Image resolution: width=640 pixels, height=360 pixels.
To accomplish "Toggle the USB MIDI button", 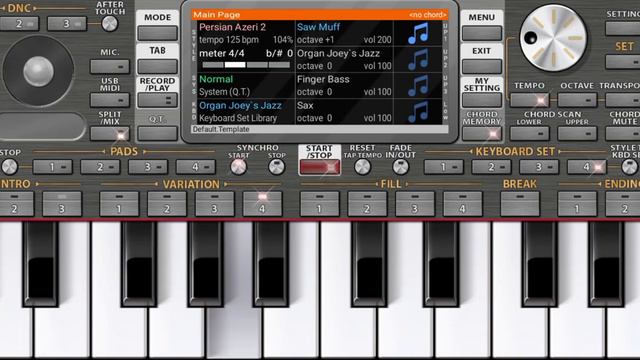I will point(110,100).
